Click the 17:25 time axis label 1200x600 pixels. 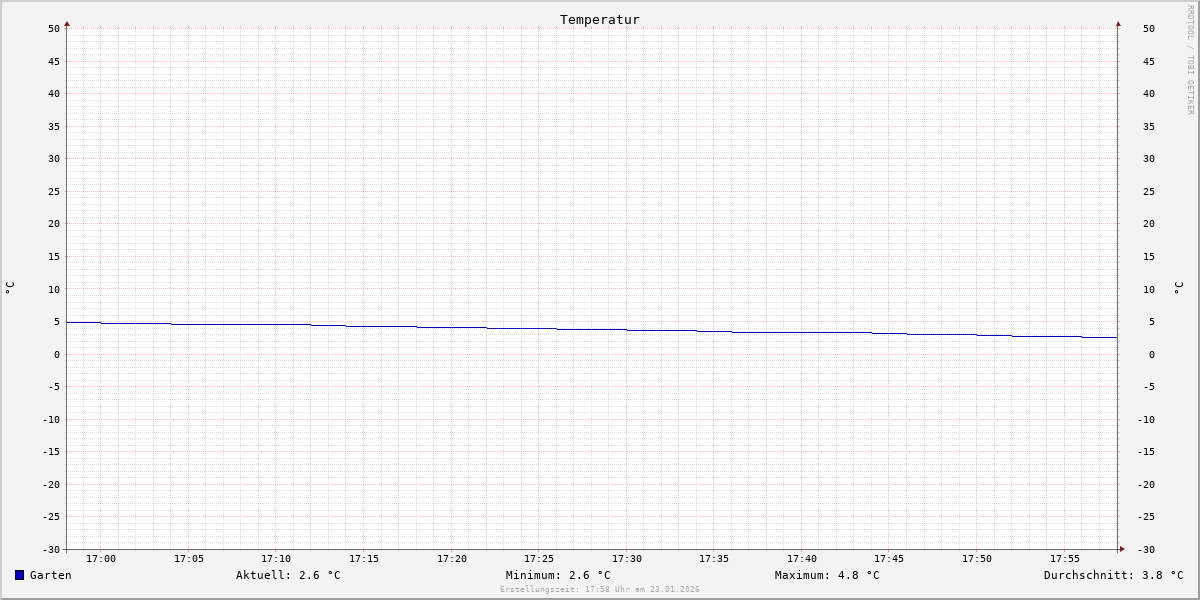pos(539,558)
